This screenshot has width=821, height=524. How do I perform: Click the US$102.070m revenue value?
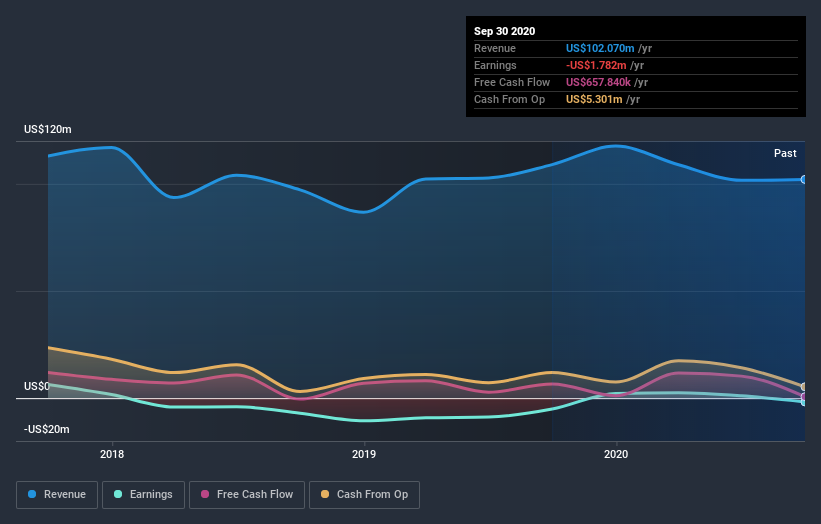click(600, 48)
